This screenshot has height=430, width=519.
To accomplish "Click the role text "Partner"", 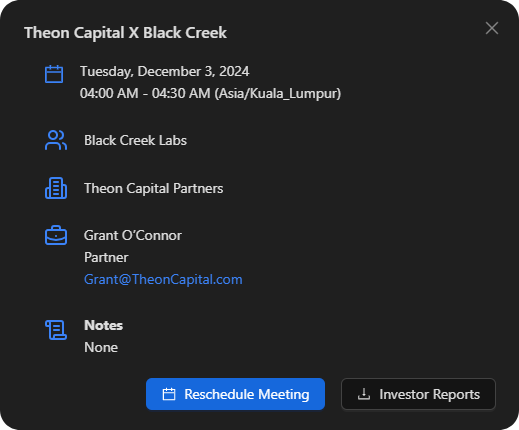I will [x=106, y=257].
